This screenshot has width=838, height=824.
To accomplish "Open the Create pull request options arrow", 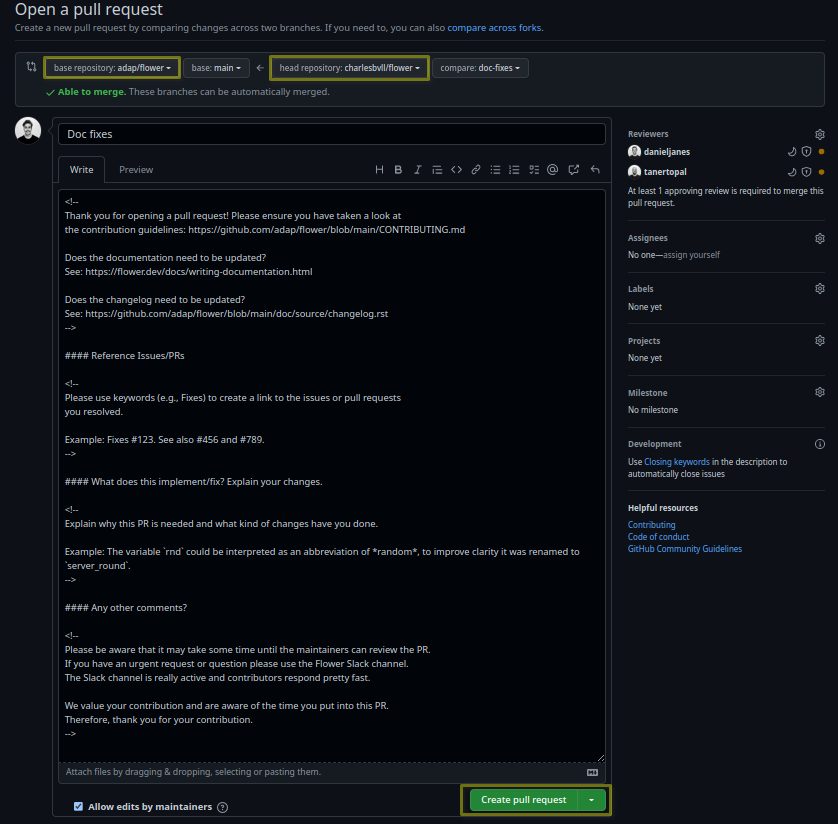I will (x=592, y=800).
